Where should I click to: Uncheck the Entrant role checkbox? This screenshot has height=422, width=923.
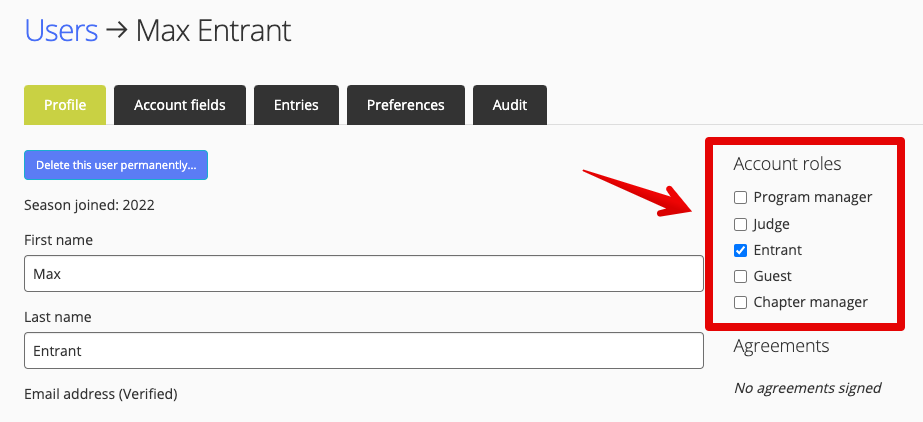[x=741, y=250]
